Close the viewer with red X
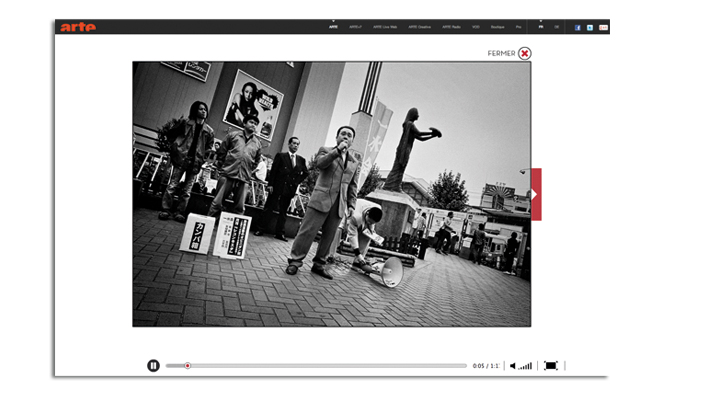710x399 pixels. (x=524, y=53)
